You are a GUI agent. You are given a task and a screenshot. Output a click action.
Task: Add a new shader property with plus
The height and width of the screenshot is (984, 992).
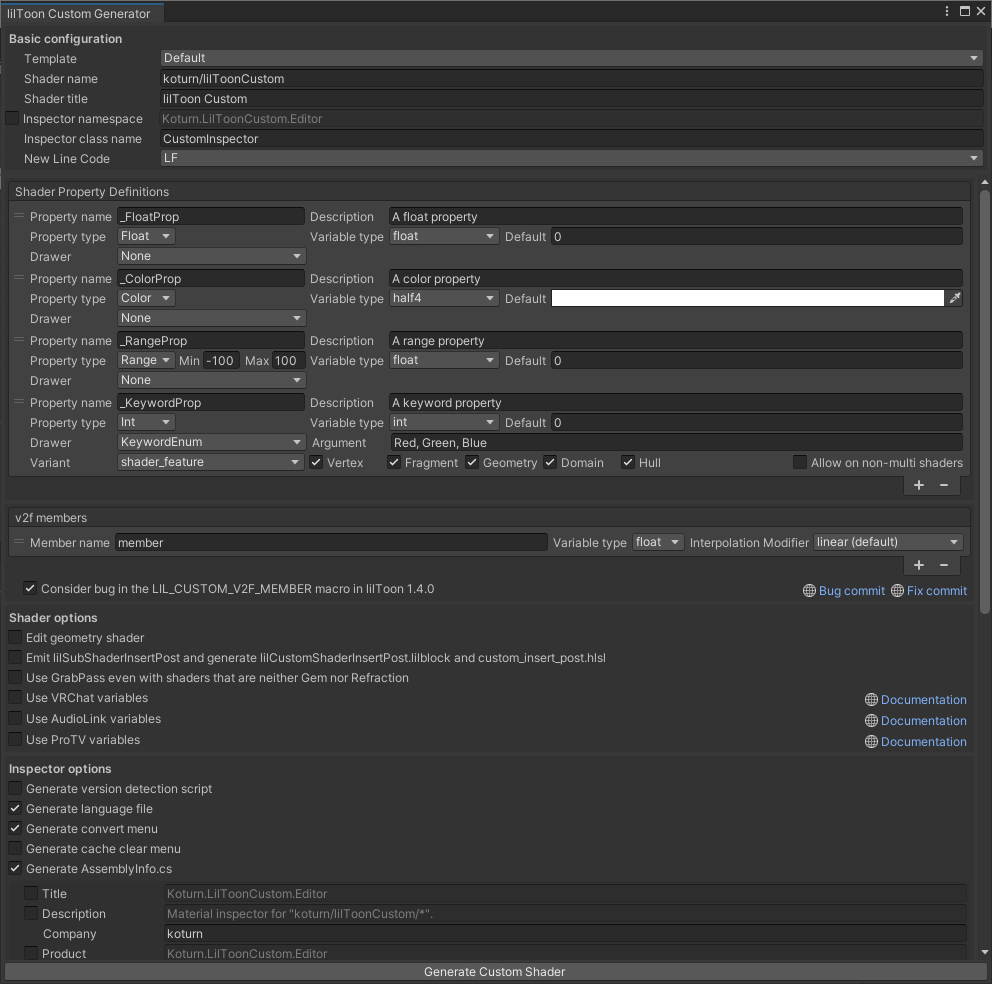click(919, 485)
